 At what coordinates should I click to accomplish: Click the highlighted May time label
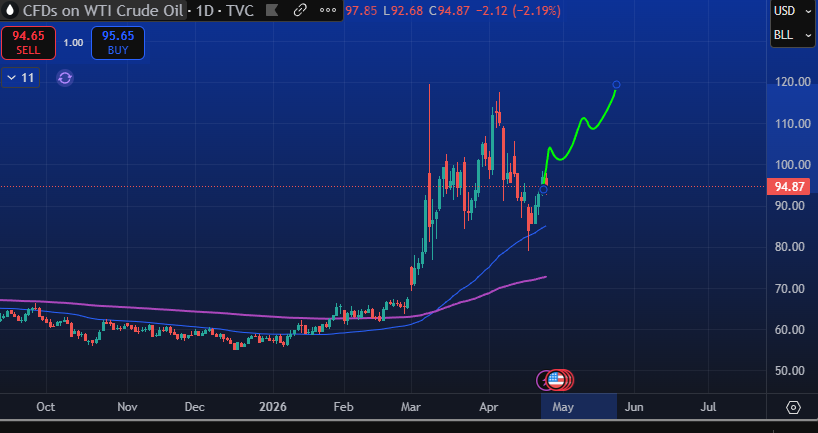(x=563, y=407)
